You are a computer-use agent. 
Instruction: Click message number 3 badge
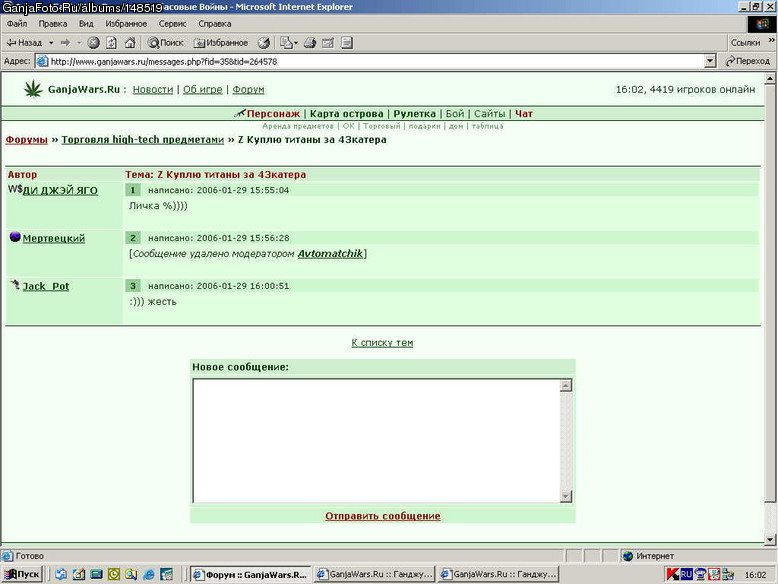[132, 286]
